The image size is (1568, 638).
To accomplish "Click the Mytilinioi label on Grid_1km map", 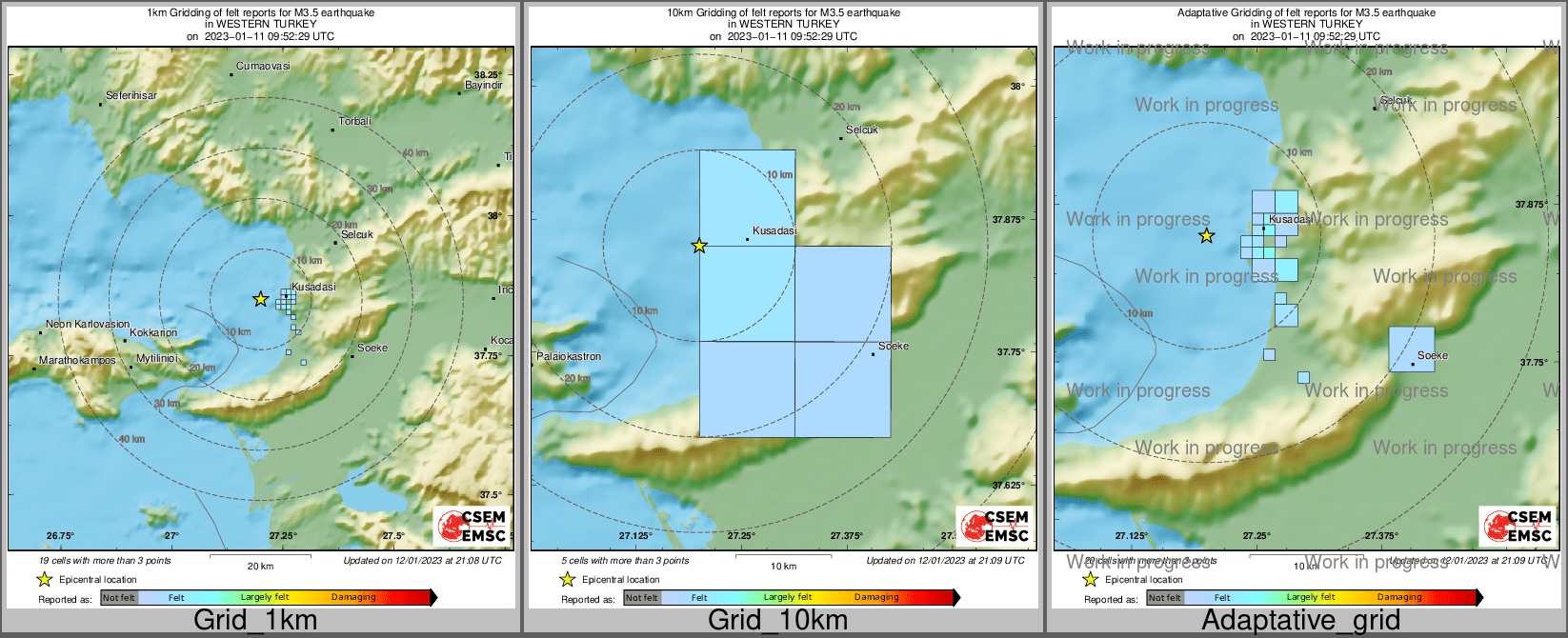I will (156, 359).
